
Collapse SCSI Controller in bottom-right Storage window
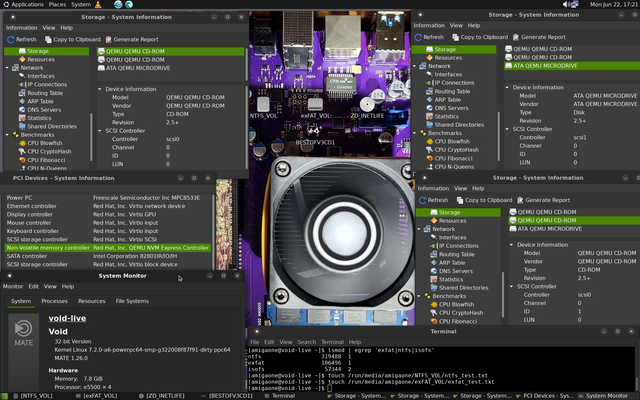[x=511, y=287]
